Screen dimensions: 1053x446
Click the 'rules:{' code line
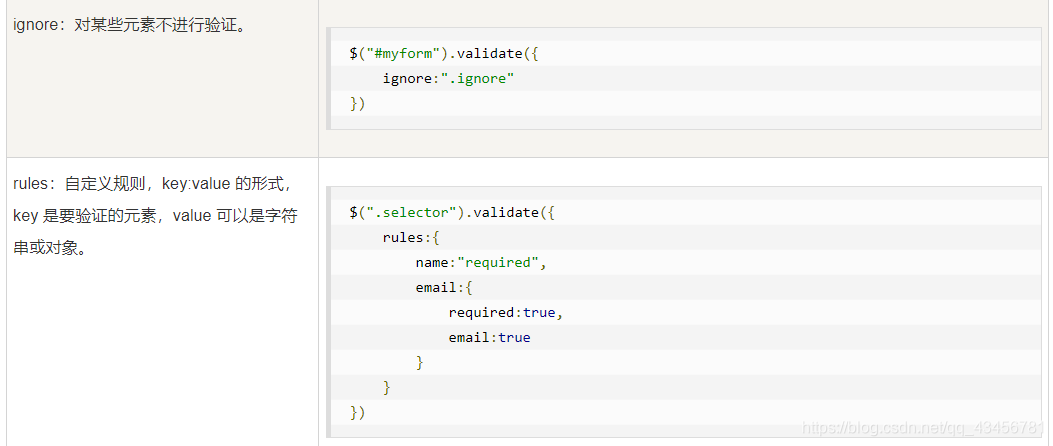411,238
